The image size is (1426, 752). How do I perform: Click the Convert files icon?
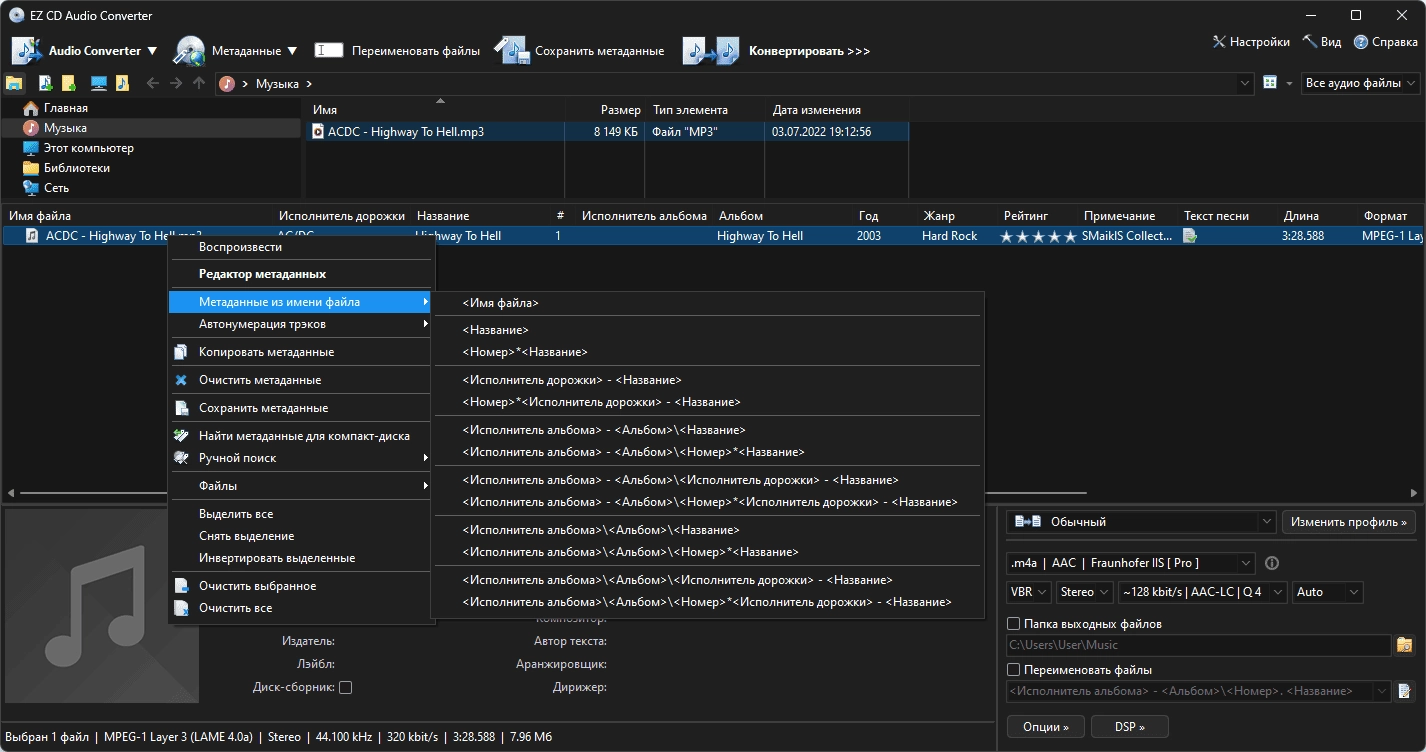point(711,51)
